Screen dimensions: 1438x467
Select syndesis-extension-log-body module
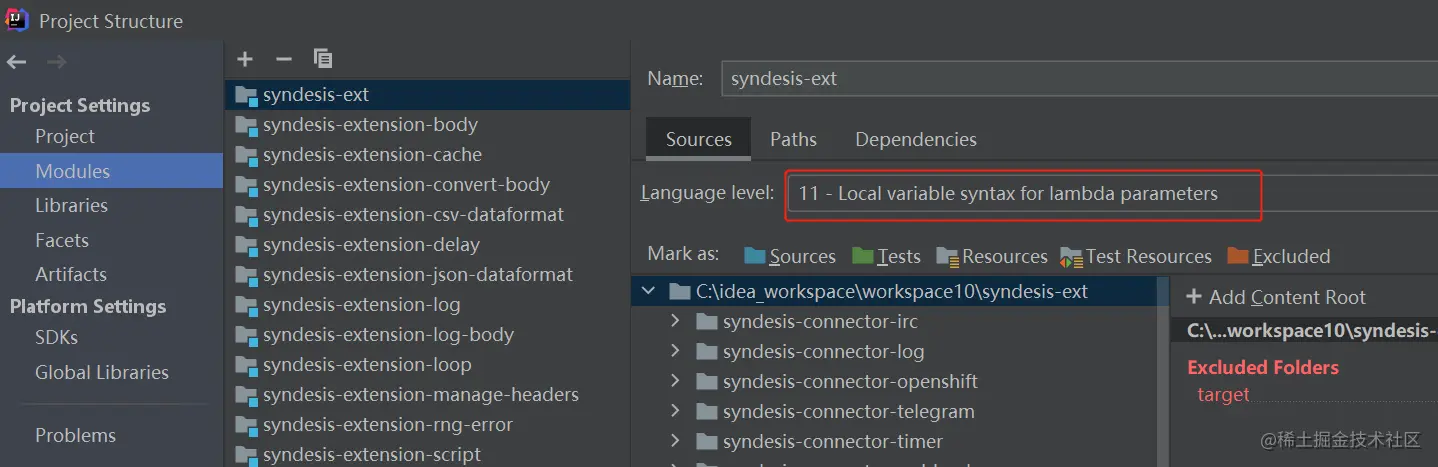[427, 335]
